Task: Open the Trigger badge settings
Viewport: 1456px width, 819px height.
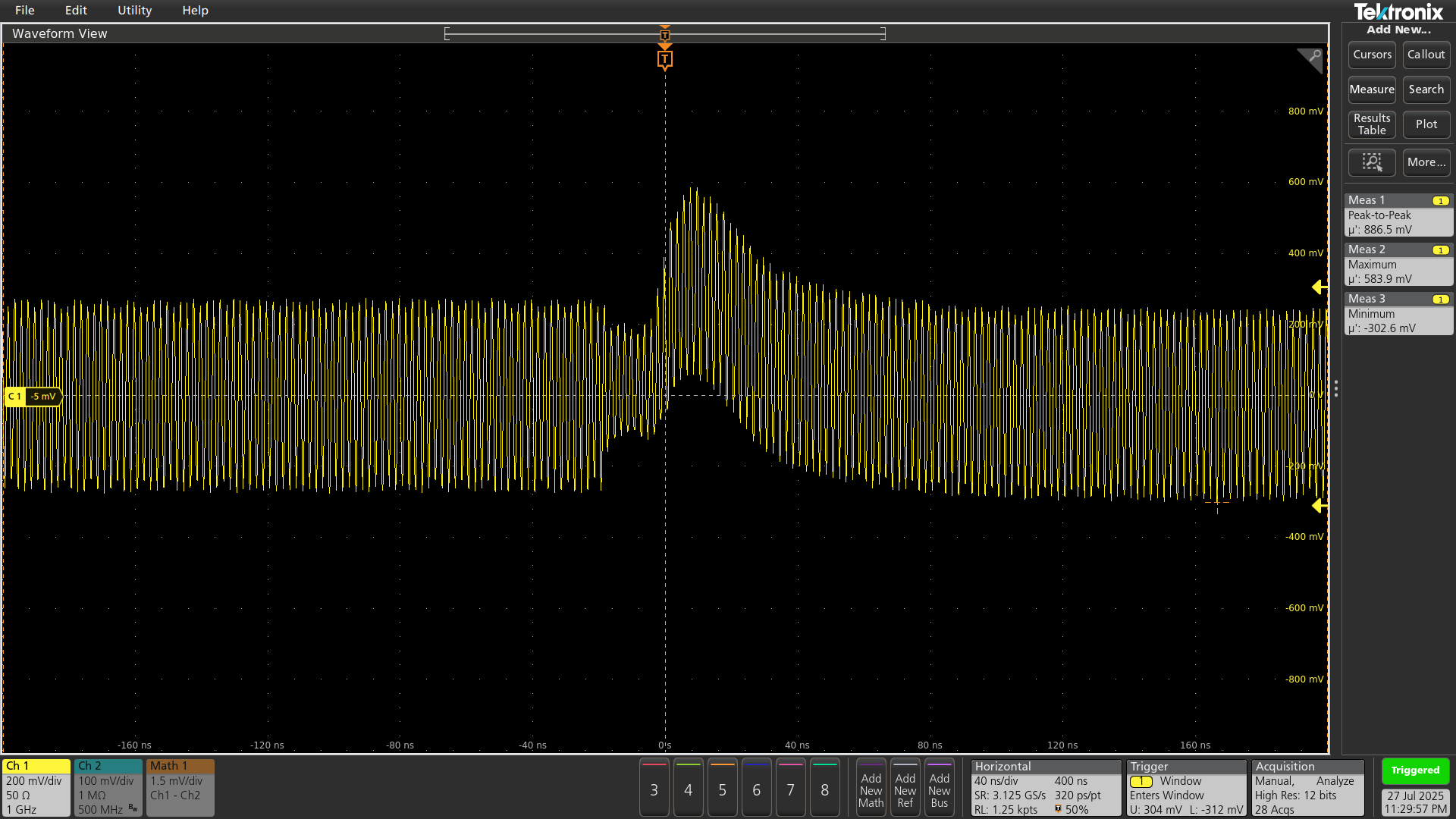Action: click(1185, 787)
